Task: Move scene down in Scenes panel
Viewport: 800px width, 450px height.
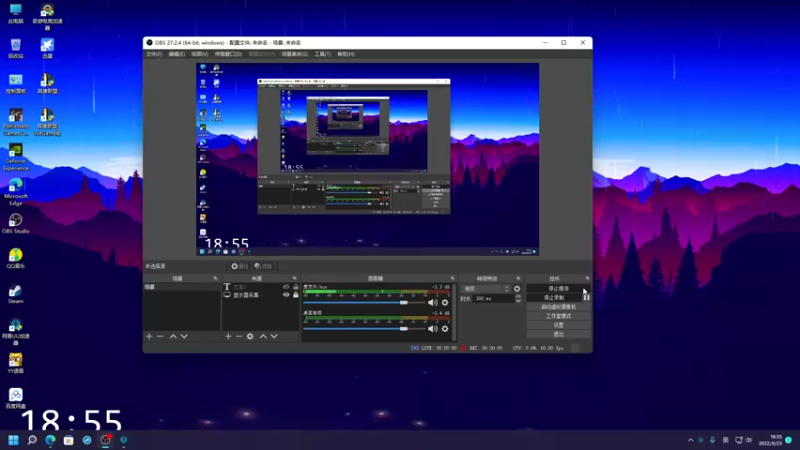Action: point(184,336)
